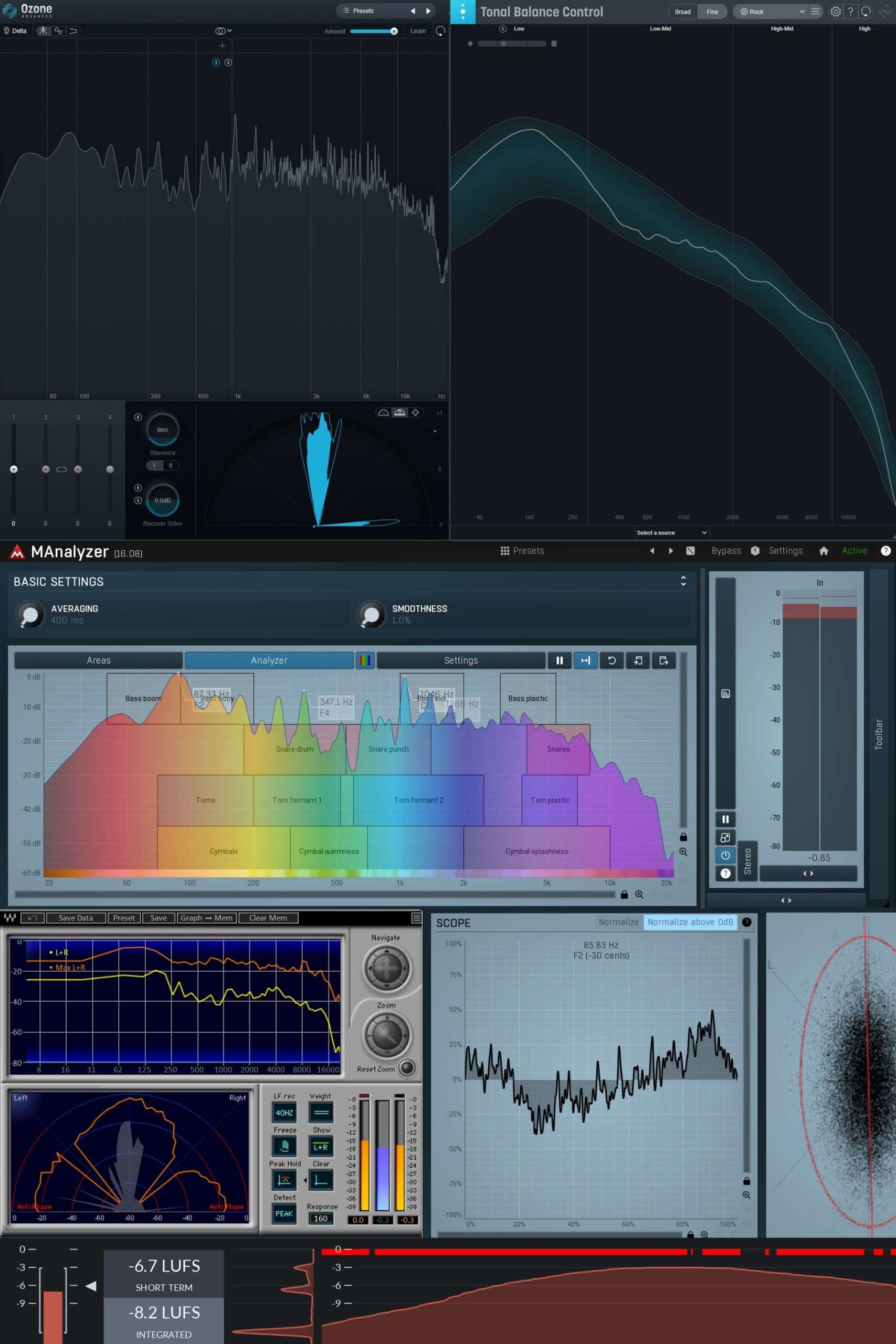The width and height of the screenshot is (896, 1344).
Task: Click the Waves Peak Hold icon
Action: (284, 1180)
